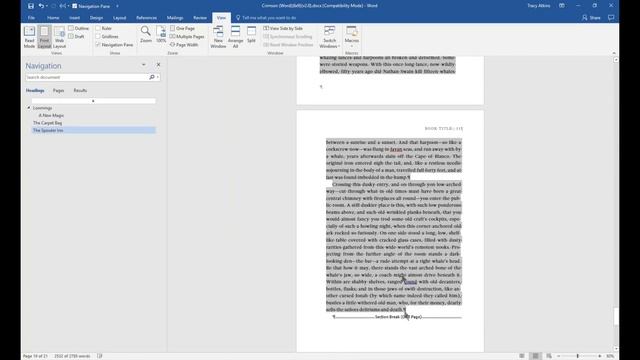Switch to Outline view
Image resolution: width=640 pixels, height=360 pixels.
tap(79, 28)
